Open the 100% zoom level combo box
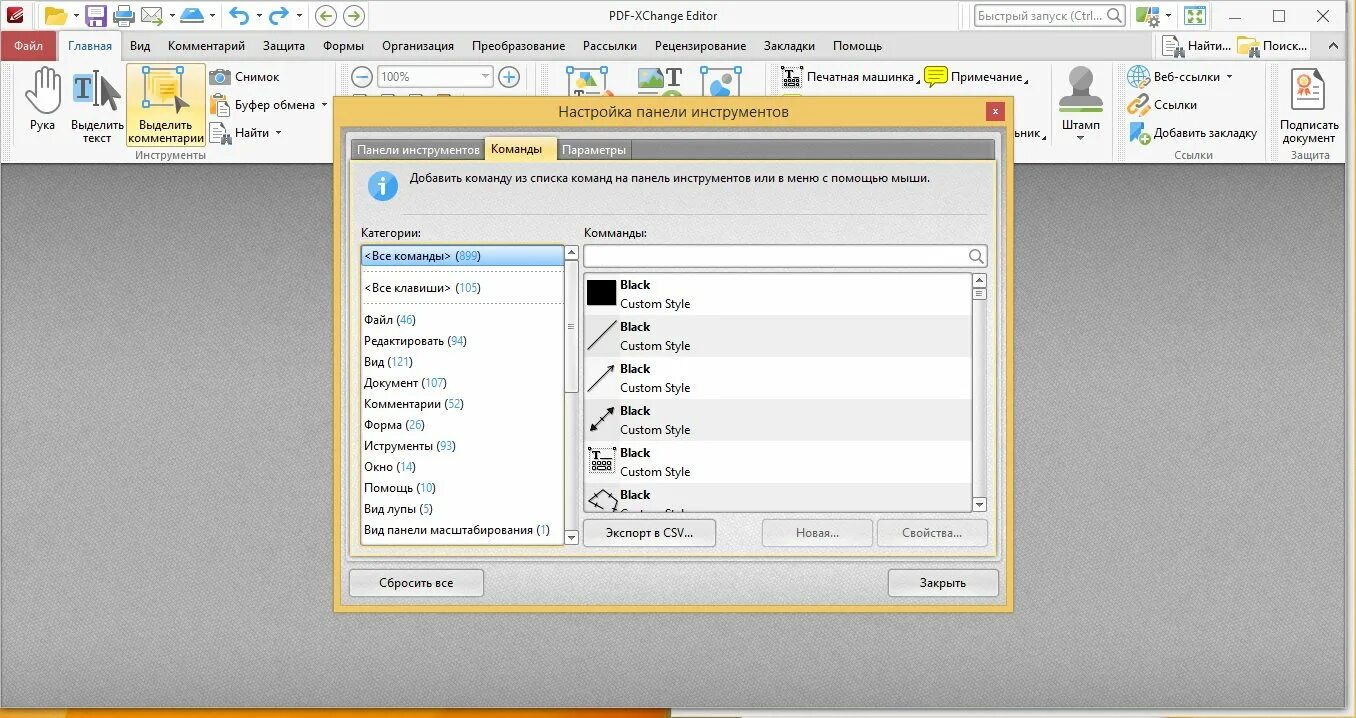Screen dimensions: 1356x718 tap(436, 77)
